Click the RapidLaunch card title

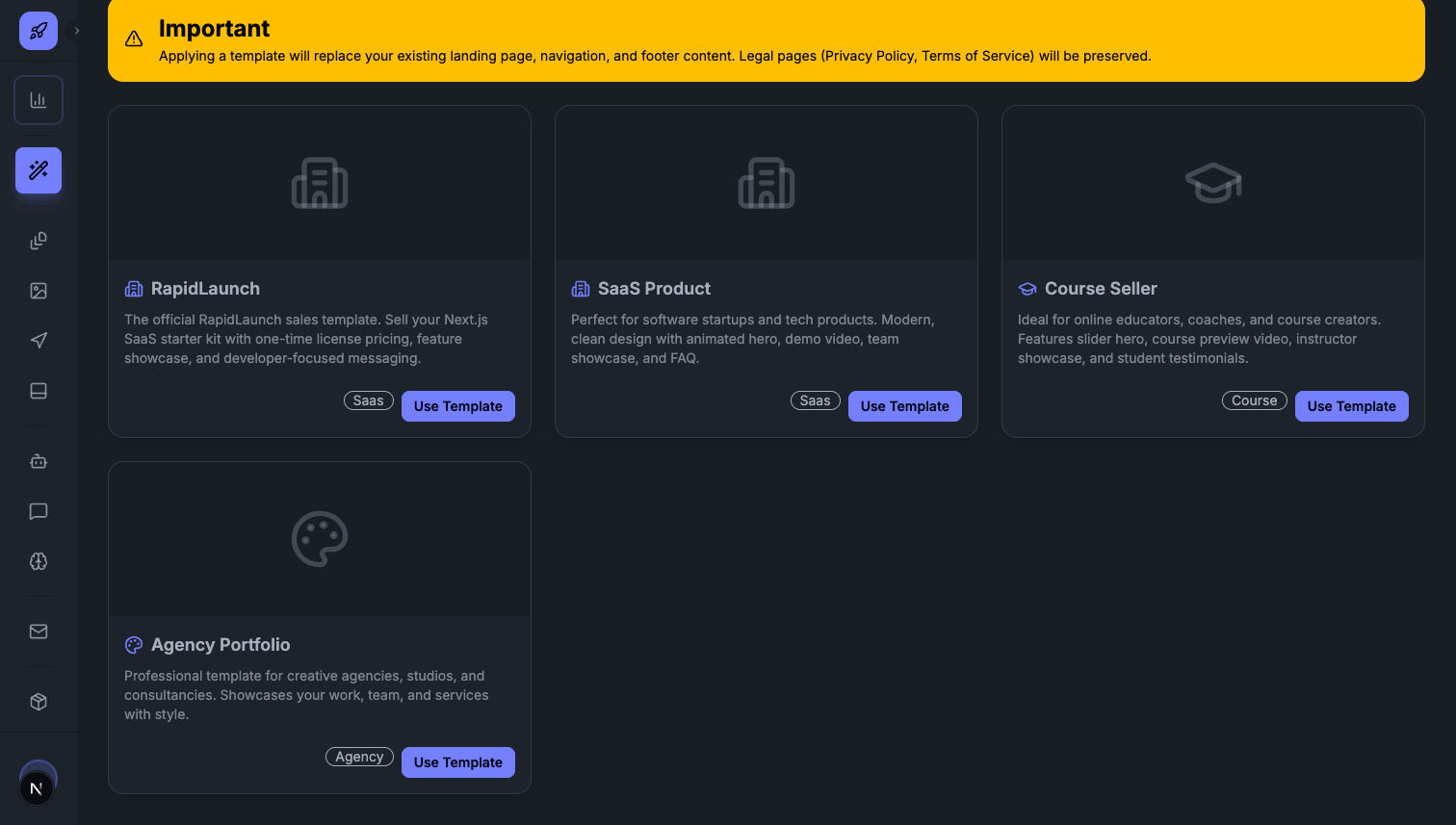[205, 289]
